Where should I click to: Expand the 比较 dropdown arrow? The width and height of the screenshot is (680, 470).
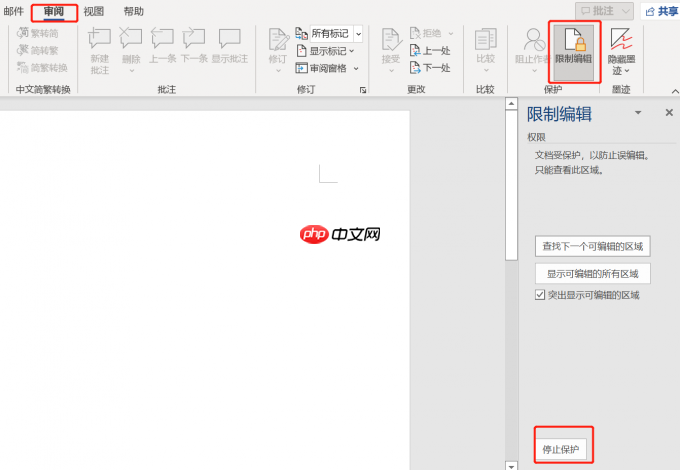click(486, 70)
